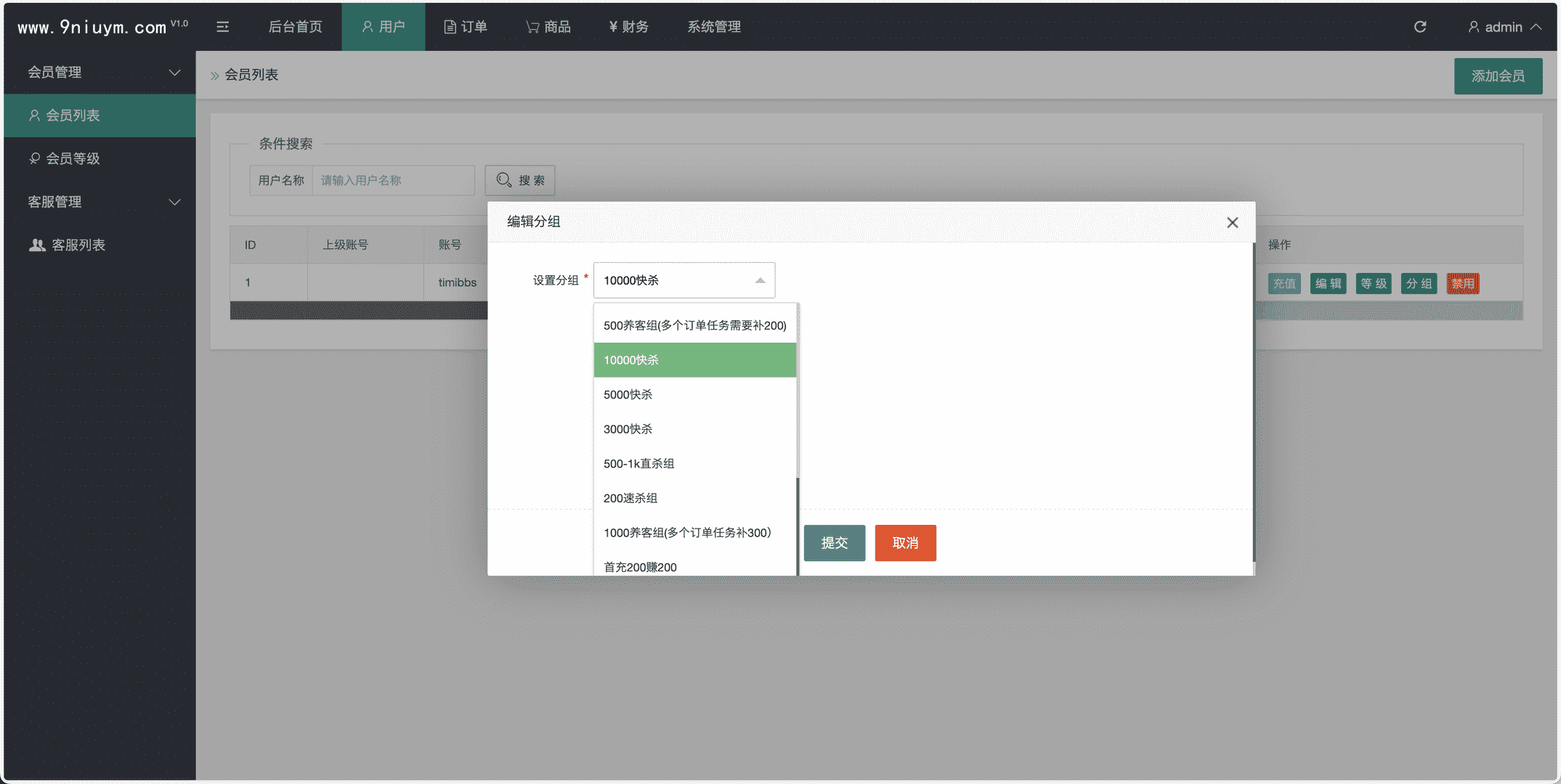Choose the 500-1k直杀组 option
This screenshot has width=1561, height=784.
coord(695,463)
